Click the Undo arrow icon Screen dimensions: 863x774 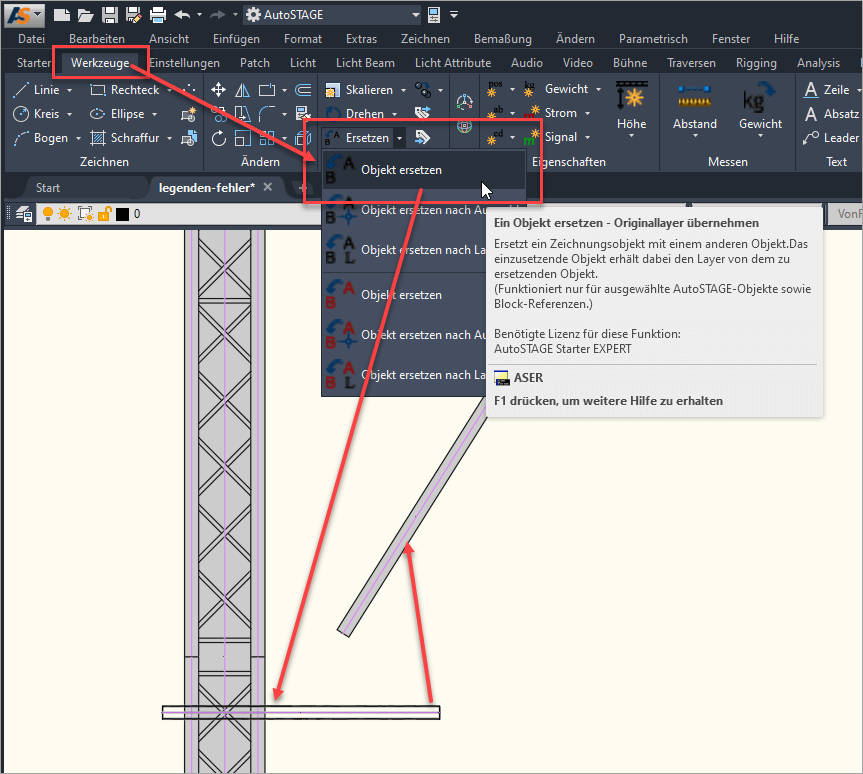pos(182,15)
